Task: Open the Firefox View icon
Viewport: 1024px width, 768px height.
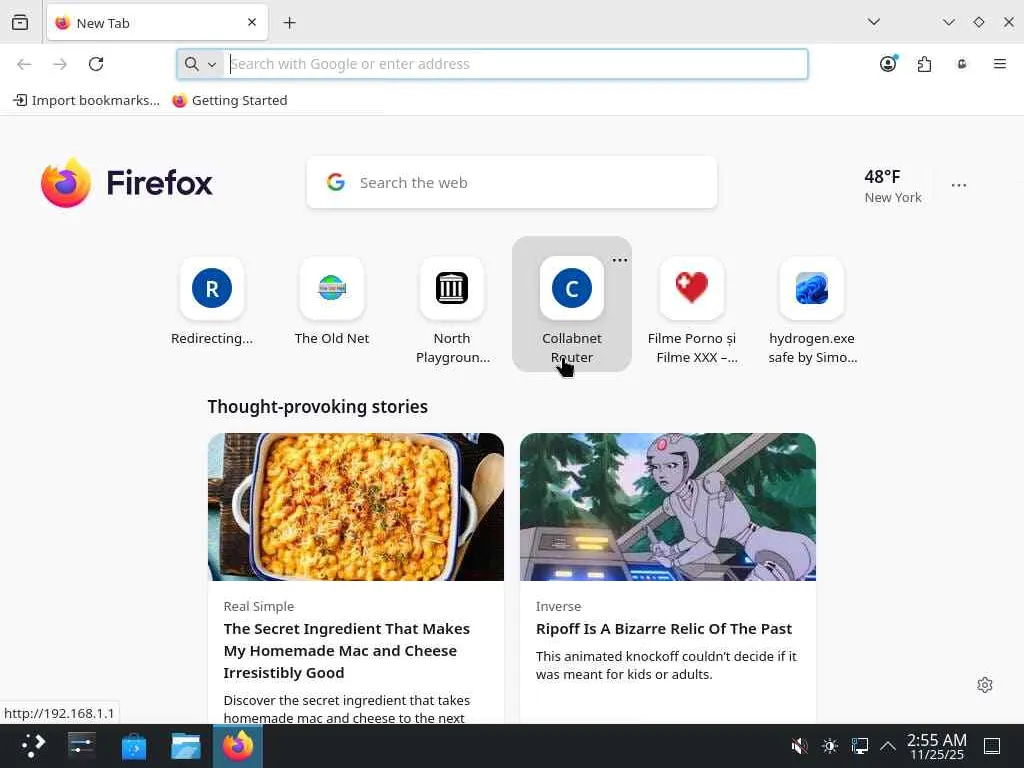Action: (20, 22)
